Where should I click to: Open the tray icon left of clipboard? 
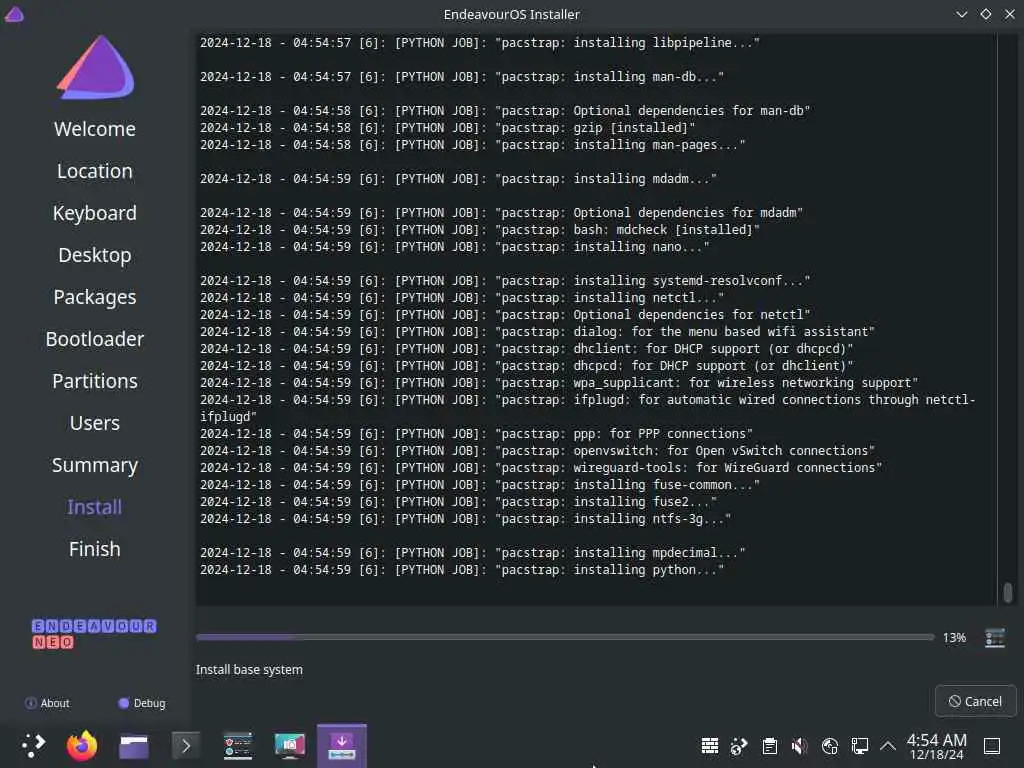(739, 745)
